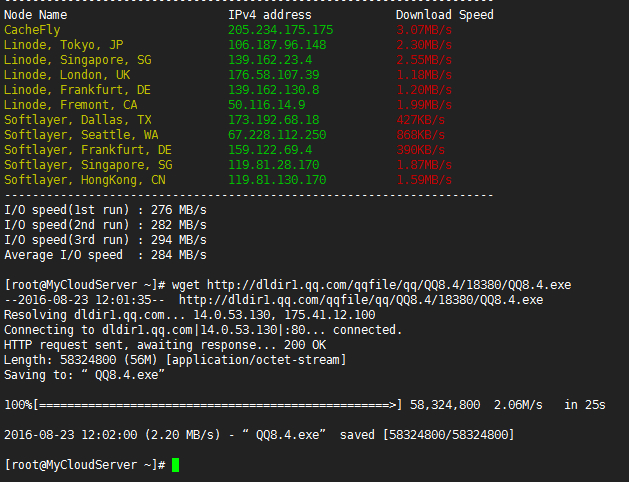Click the Softlayer, HongKong, CN node name

tap(85, 180)
